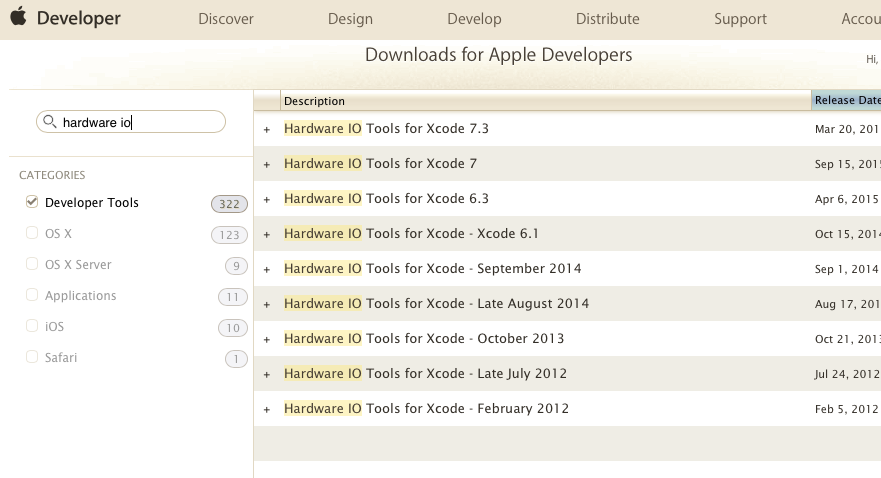881x478 pixels.
Task: Click the search field containing hardware io
Action: pyautogui.click(x=131, y=122)
